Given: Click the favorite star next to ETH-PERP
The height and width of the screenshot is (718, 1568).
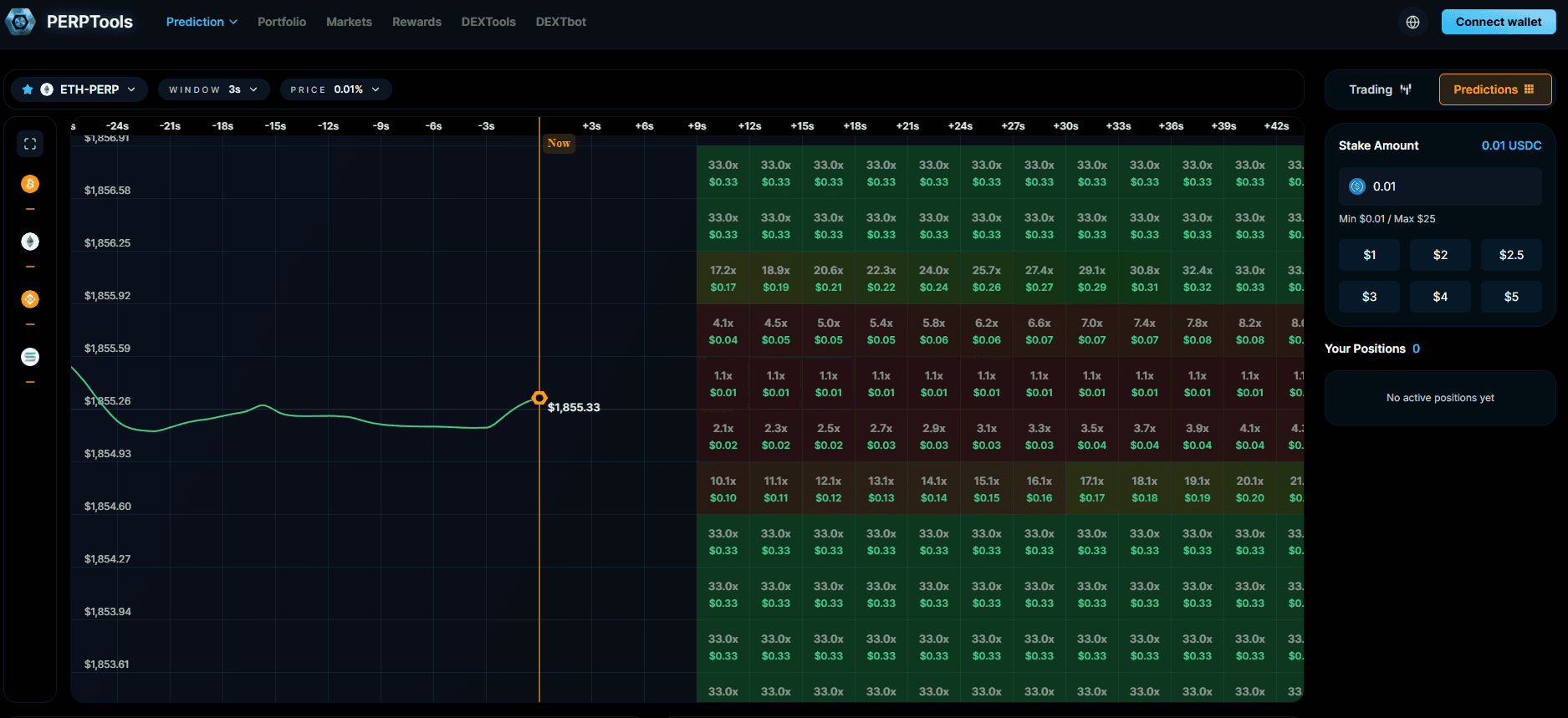Looking at the screenshot, I should tap(28, 89).
